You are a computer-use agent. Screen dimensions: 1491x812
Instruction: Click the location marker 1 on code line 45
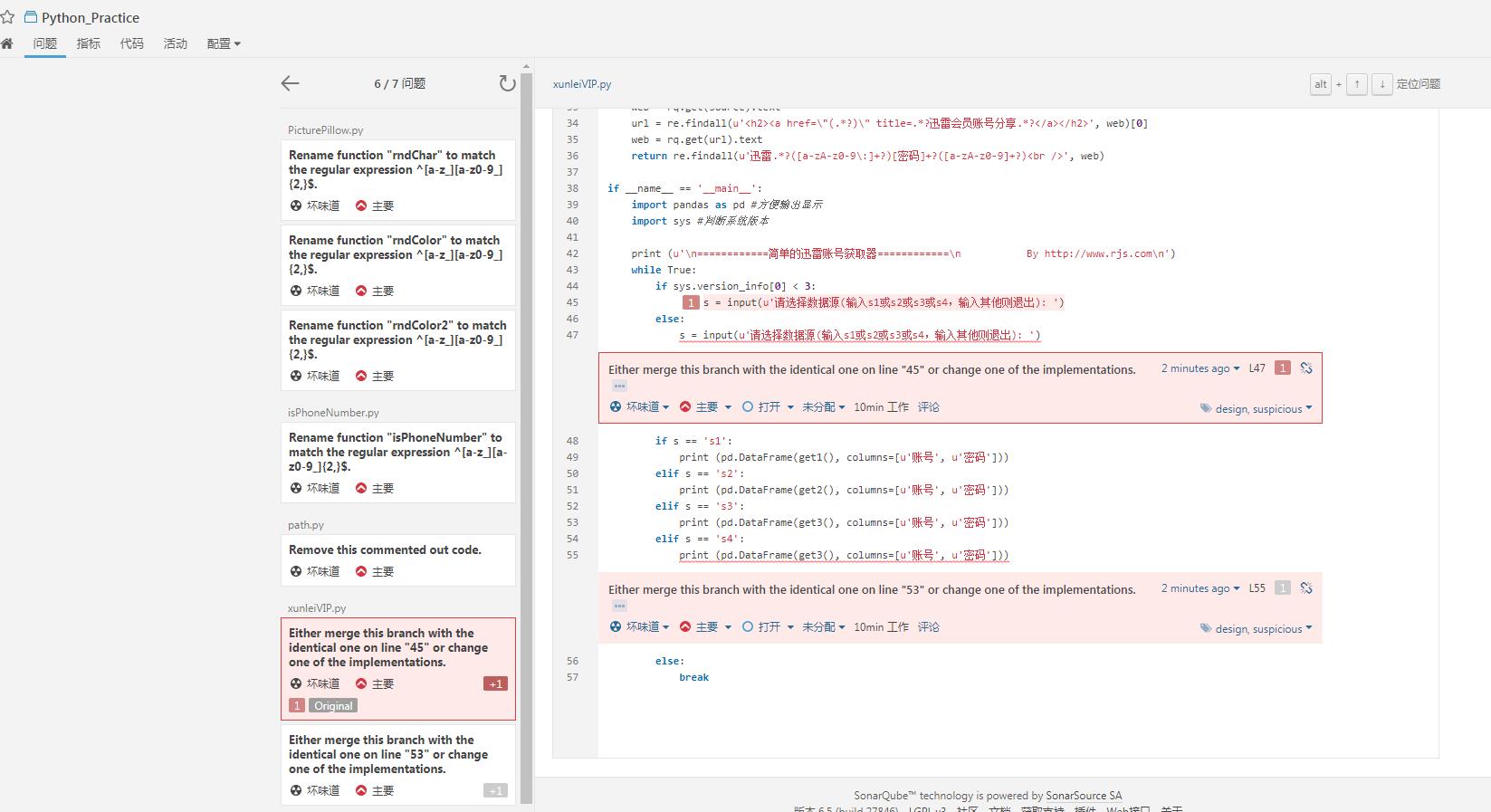point(691,302)
